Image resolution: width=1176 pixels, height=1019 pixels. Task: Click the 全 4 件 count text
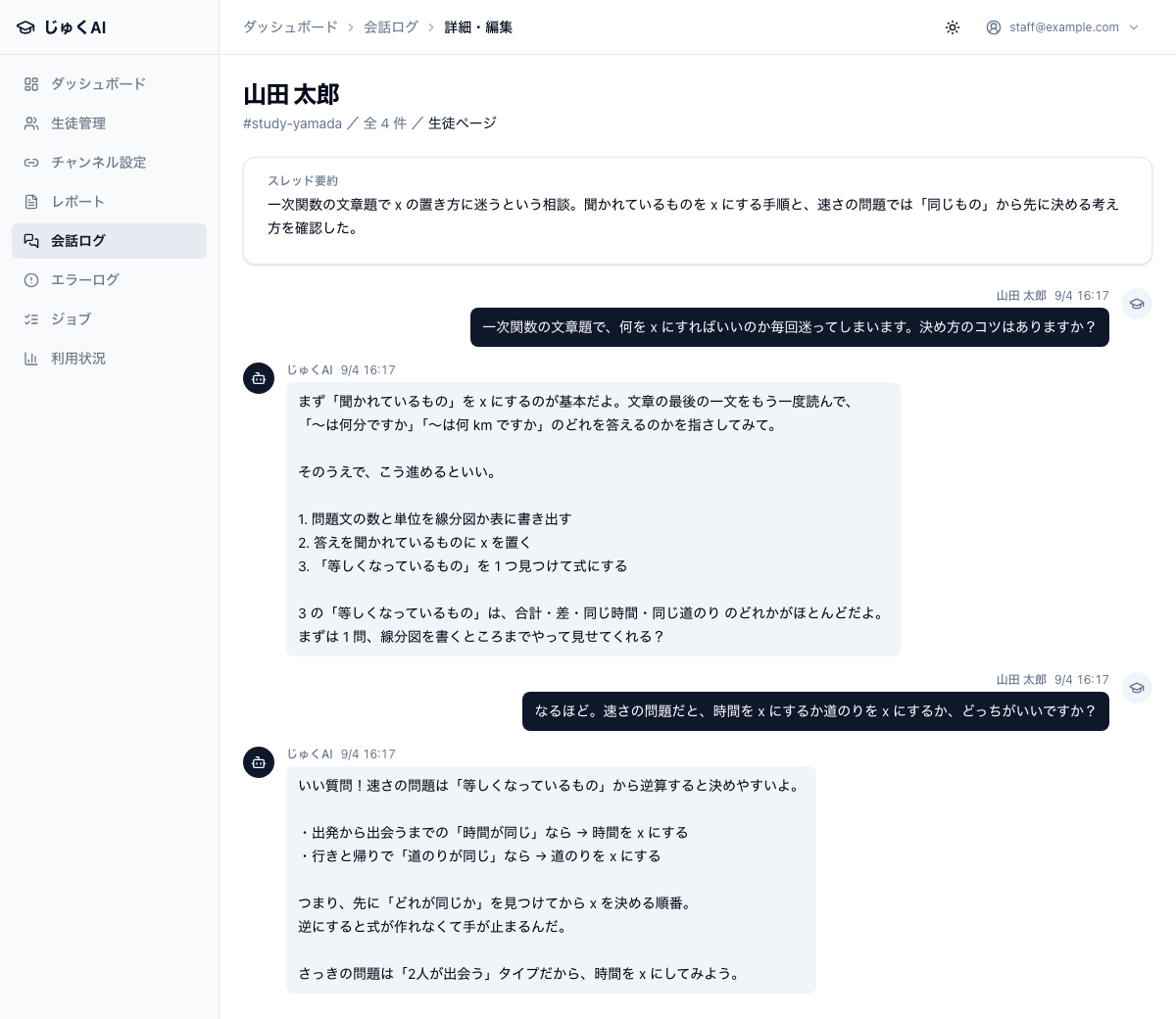(x=385, y=123)
